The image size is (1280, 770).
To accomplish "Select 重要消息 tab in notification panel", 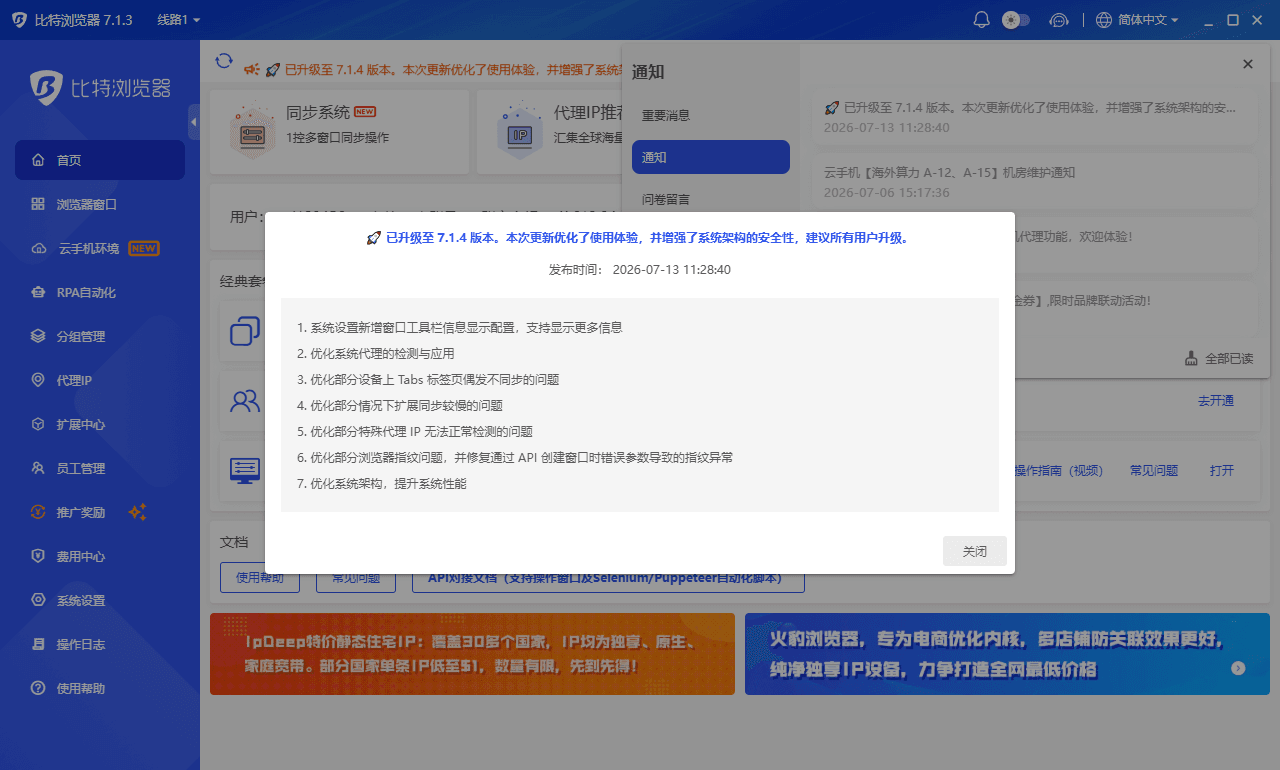I will (711, 115).
